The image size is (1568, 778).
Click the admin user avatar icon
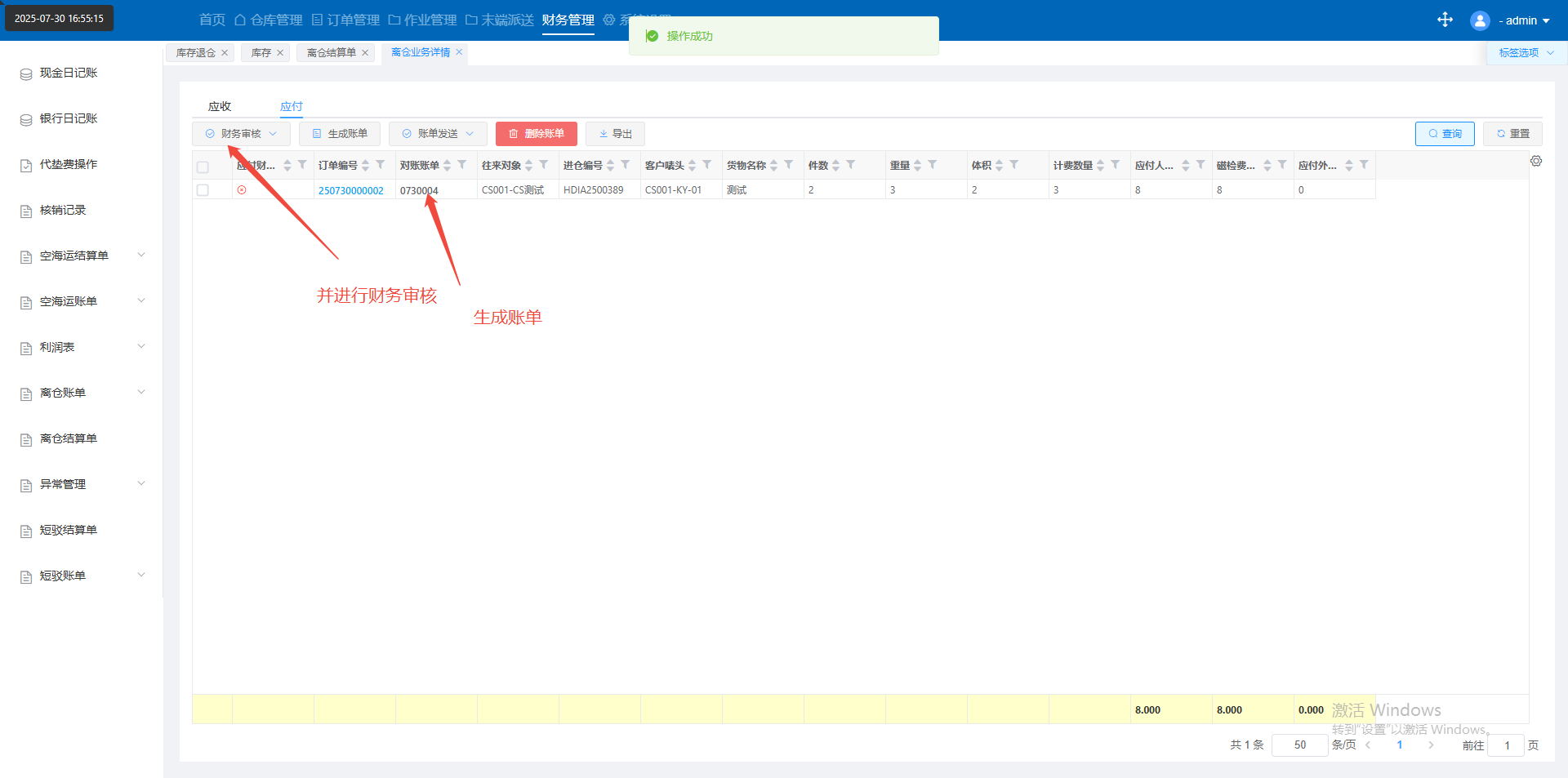(1479, 20)
